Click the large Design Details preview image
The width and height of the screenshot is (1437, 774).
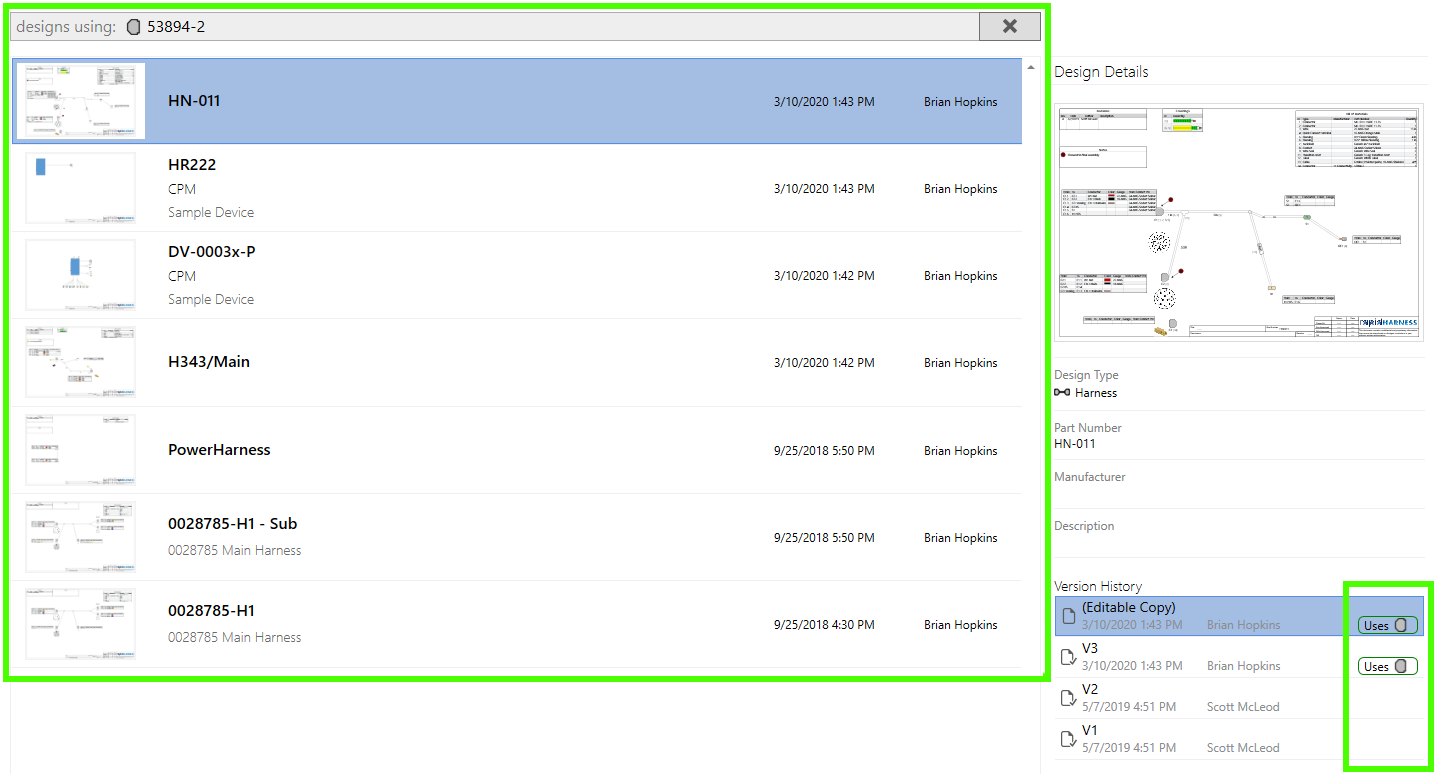(1239, 223)
